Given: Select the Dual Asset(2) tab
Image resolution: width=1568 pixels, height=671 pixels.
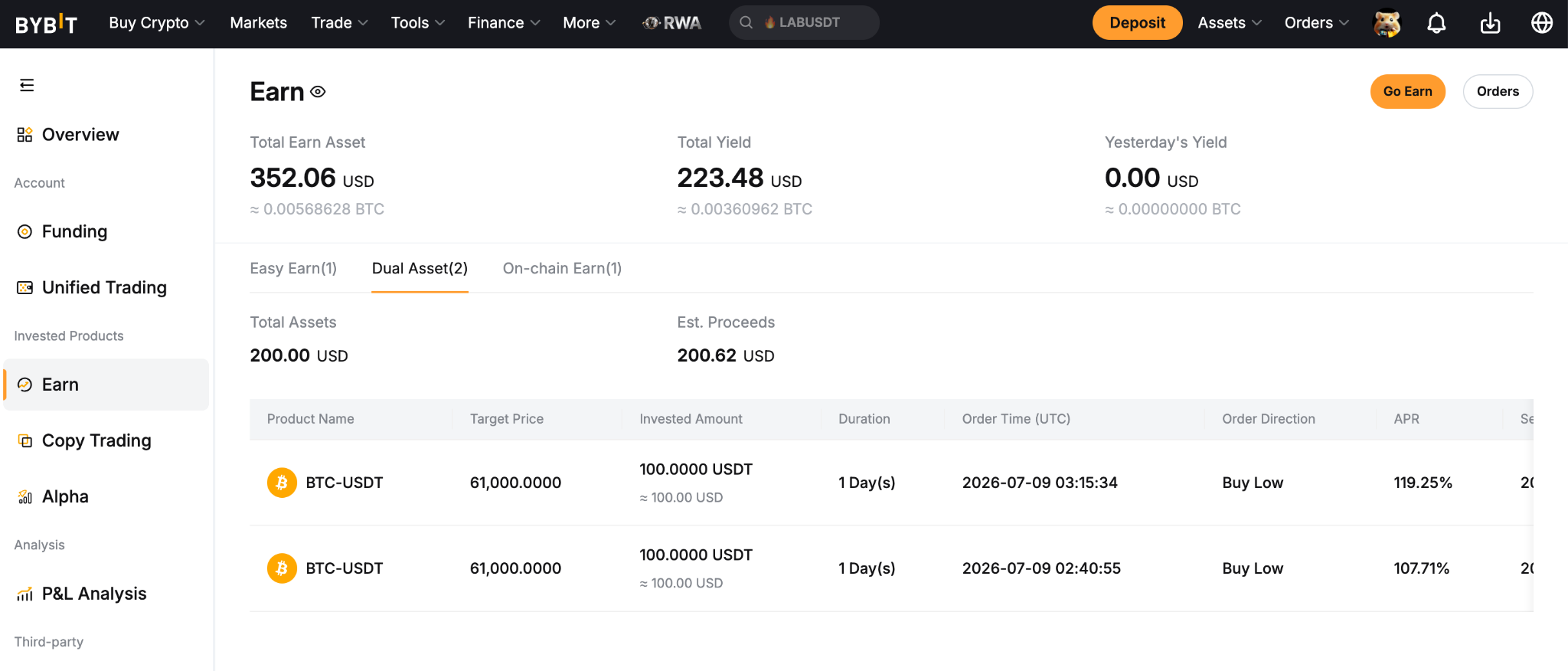Looking at the screenshot, I should click(x=420, y=269).
